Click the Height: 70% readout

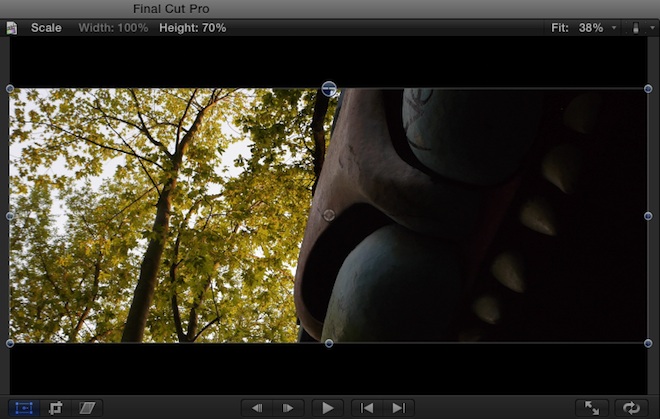(x=192, y=28)
